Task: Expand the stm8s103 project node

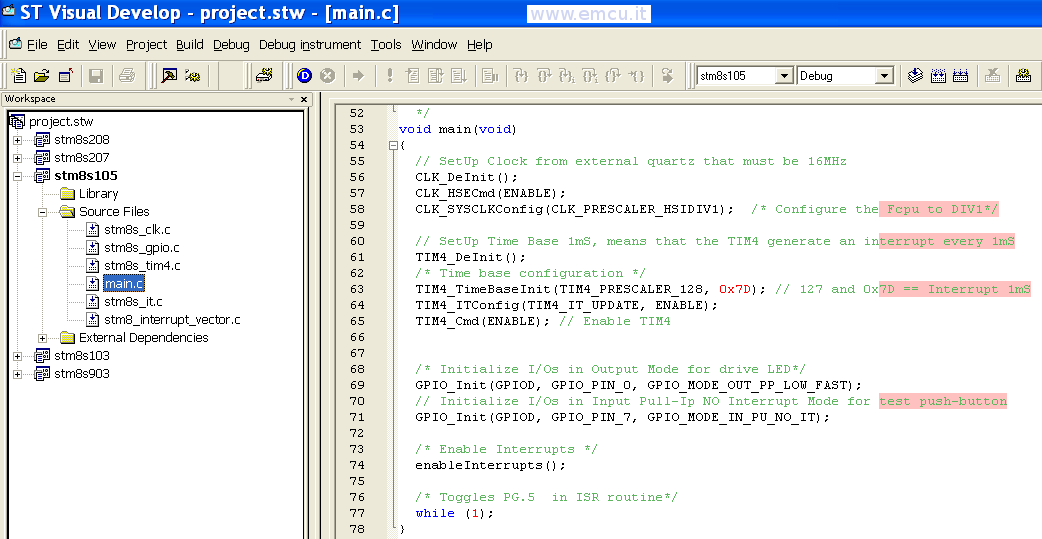Action: pyautogui.click(x=17, y=356)
